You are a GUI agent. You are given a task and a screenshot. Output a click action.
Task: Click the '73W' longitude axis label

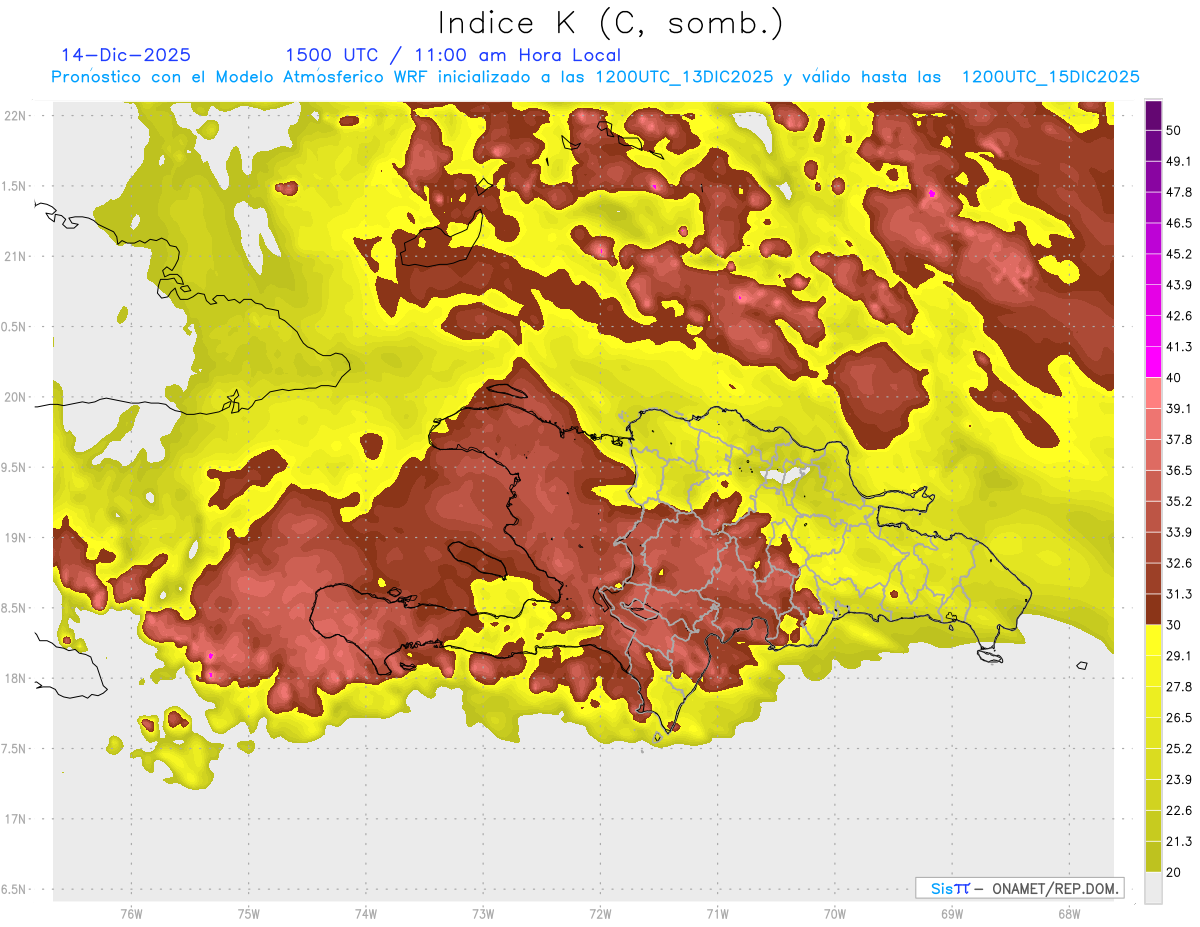coord(483,915)
